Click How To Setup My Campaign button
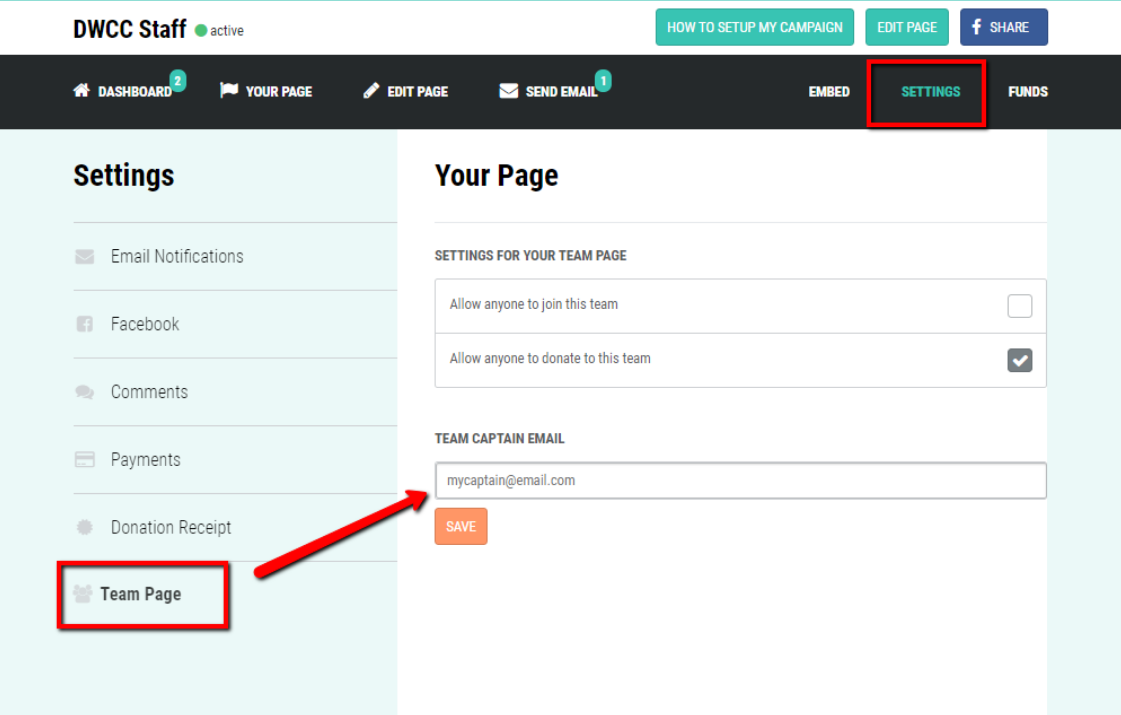The image size is (1121, 715). pyautogui.click(x=754, y=27)
